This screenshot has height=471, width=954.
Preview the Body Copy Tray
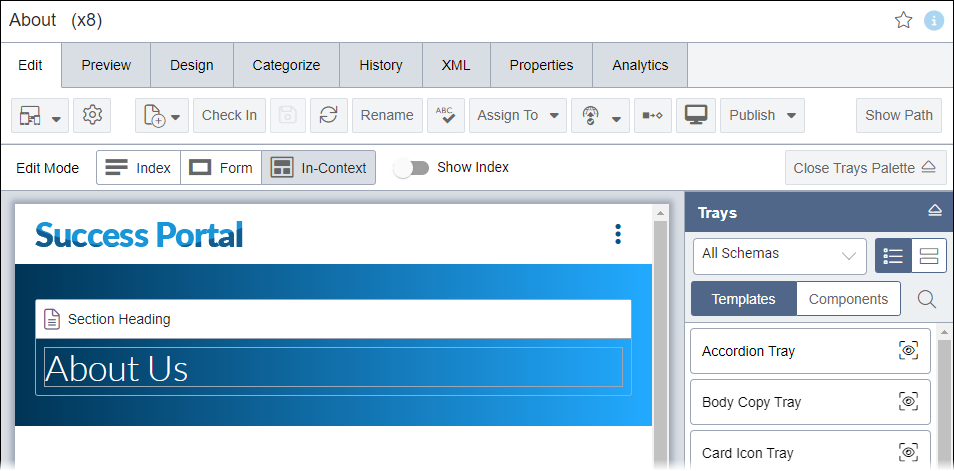908,402
